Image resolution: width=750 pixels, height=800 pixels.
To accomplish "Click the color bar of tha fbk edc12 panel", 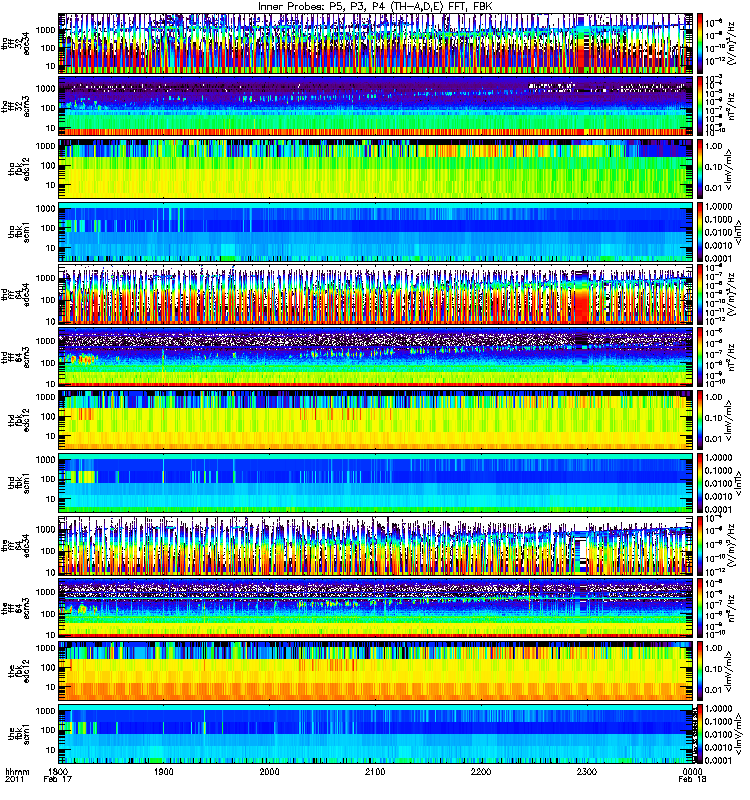I will (700, 169).
